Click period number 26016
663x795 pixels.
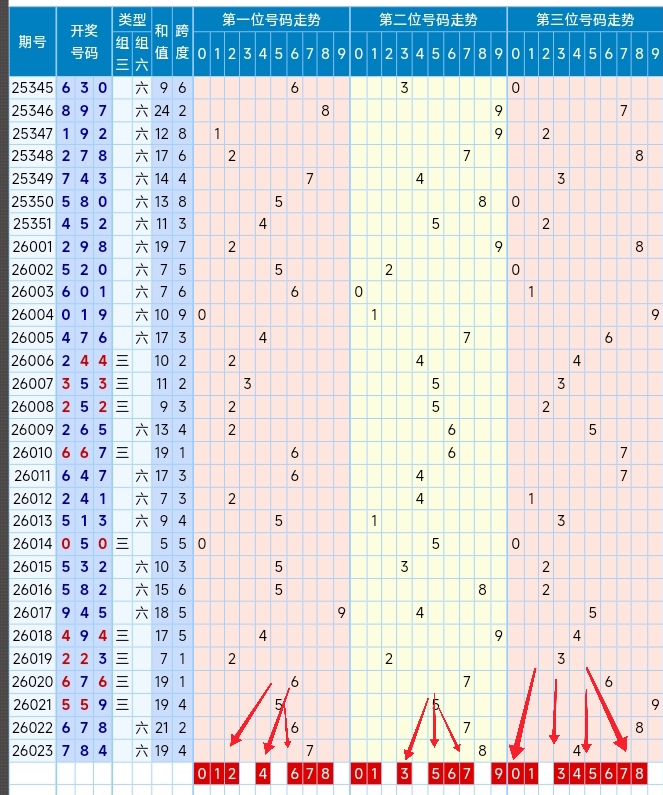pyautogui.click(x=32, y=590)
